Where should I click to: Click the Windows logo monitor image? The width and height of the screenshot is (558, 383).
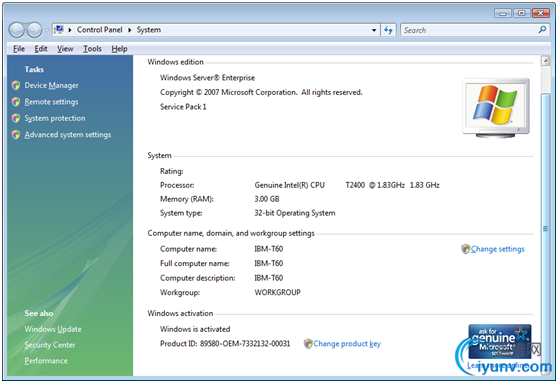(x=496, y=108)
